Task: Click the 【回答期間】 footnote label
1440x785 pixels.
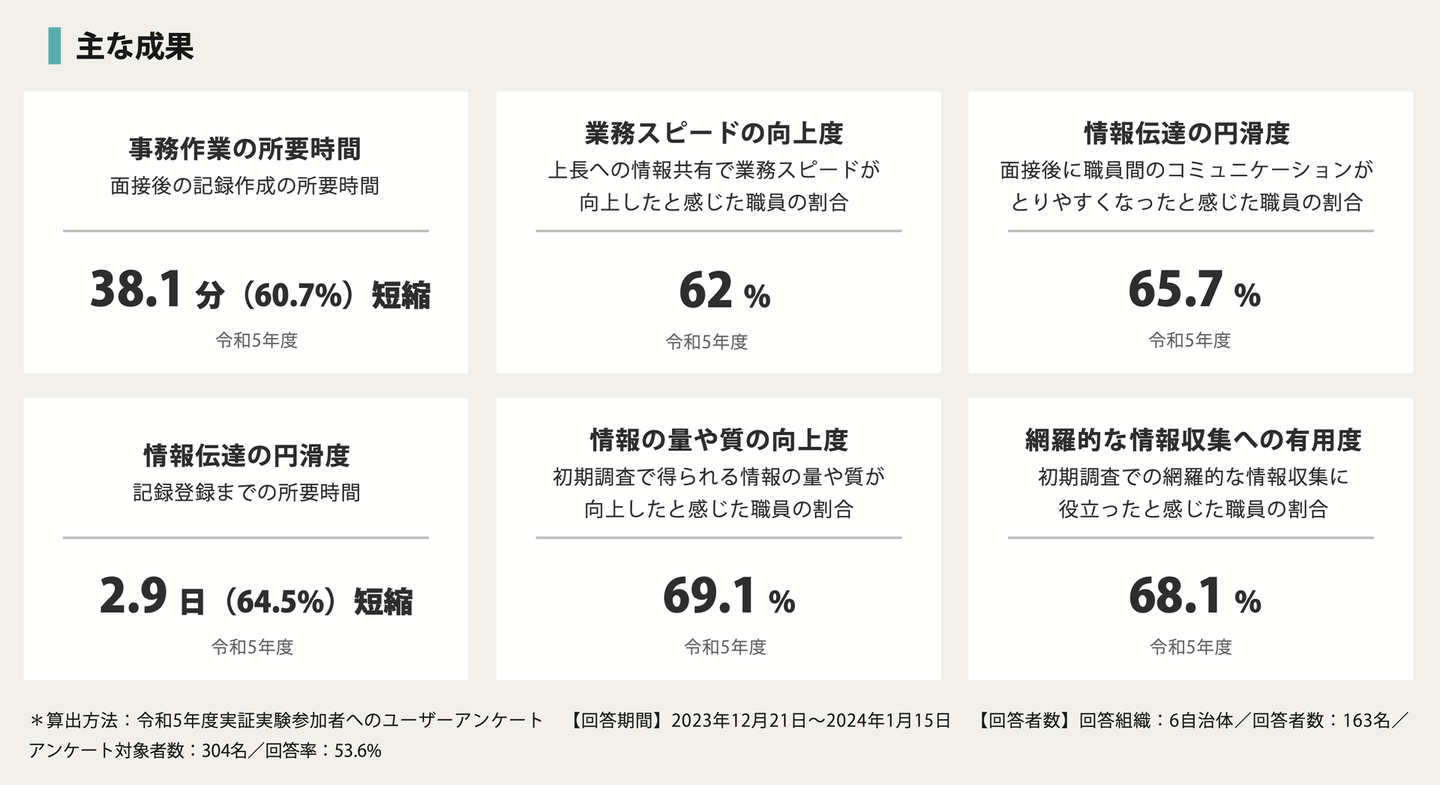Action: 617,720
